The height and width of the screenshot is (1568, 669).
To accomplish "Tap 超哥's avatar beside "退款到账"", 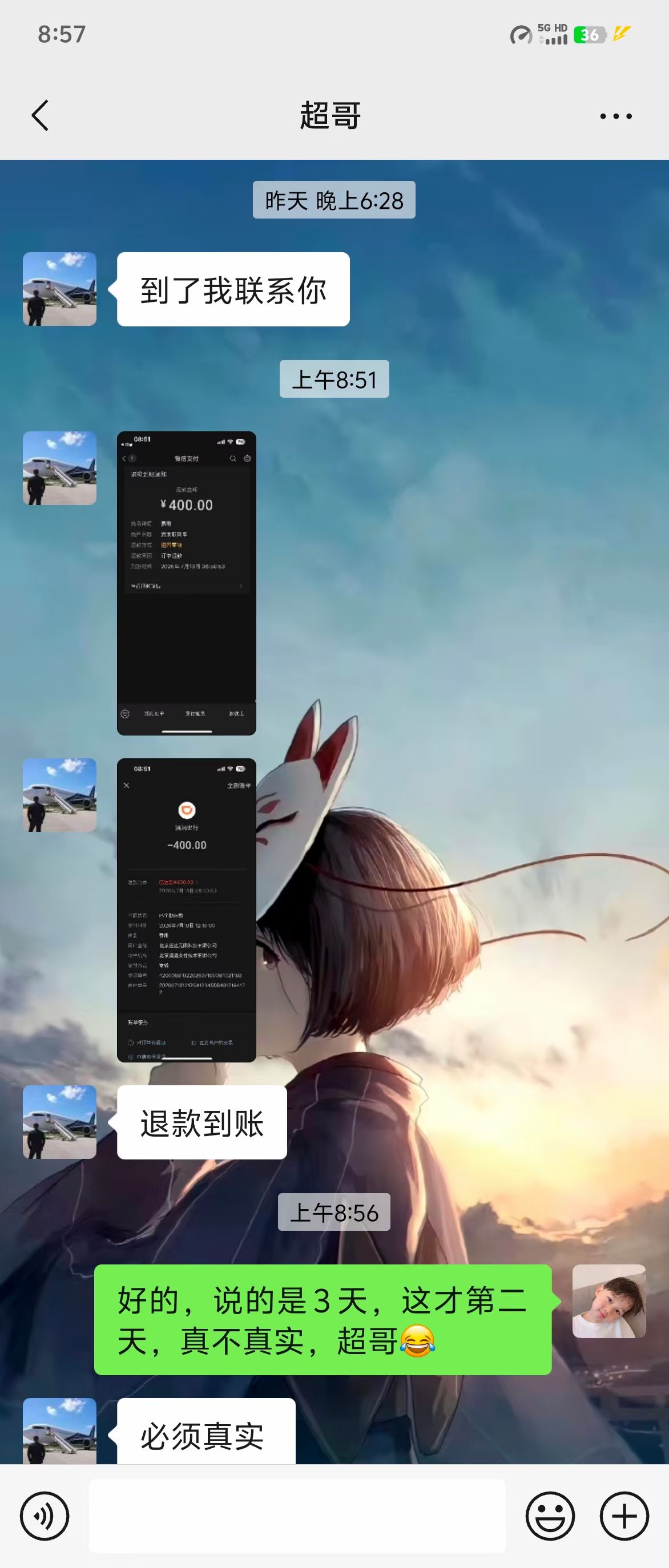I will tap(60, 1122).
